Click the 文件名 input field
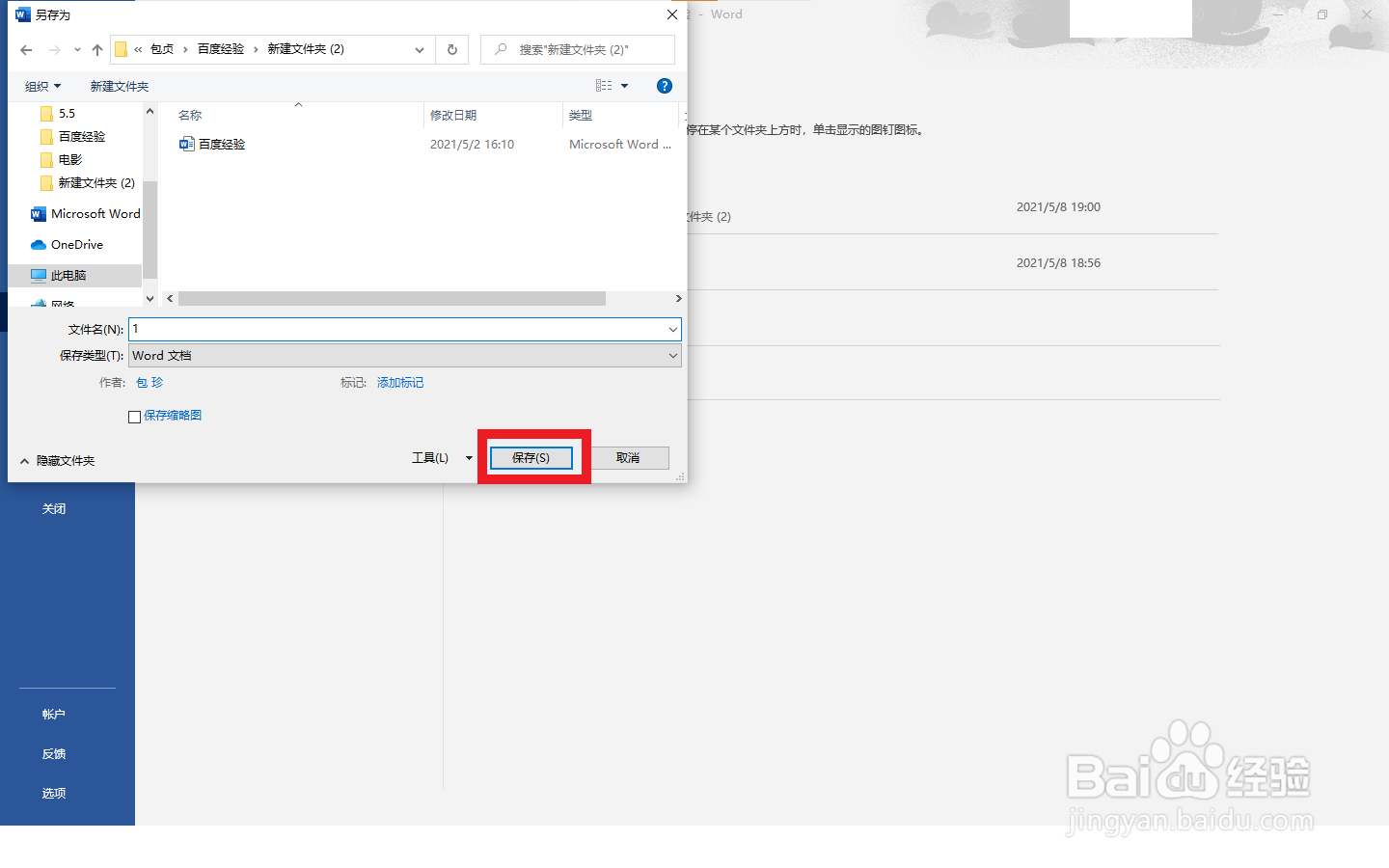This screenshot has height=868, width=1389. [396, 329]
